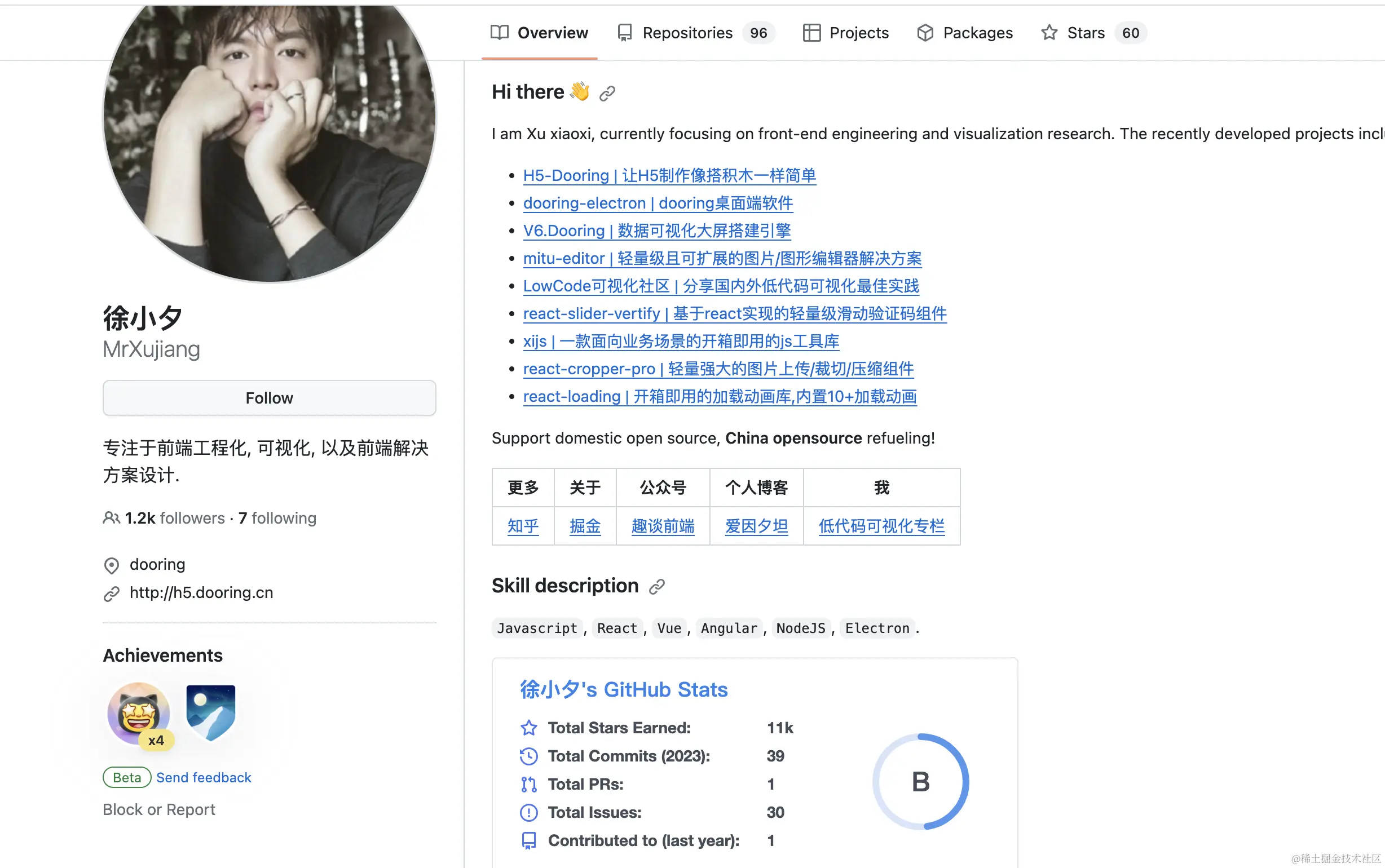
Task: Click the location pin icon beside dooring
Action: [112, 565]
